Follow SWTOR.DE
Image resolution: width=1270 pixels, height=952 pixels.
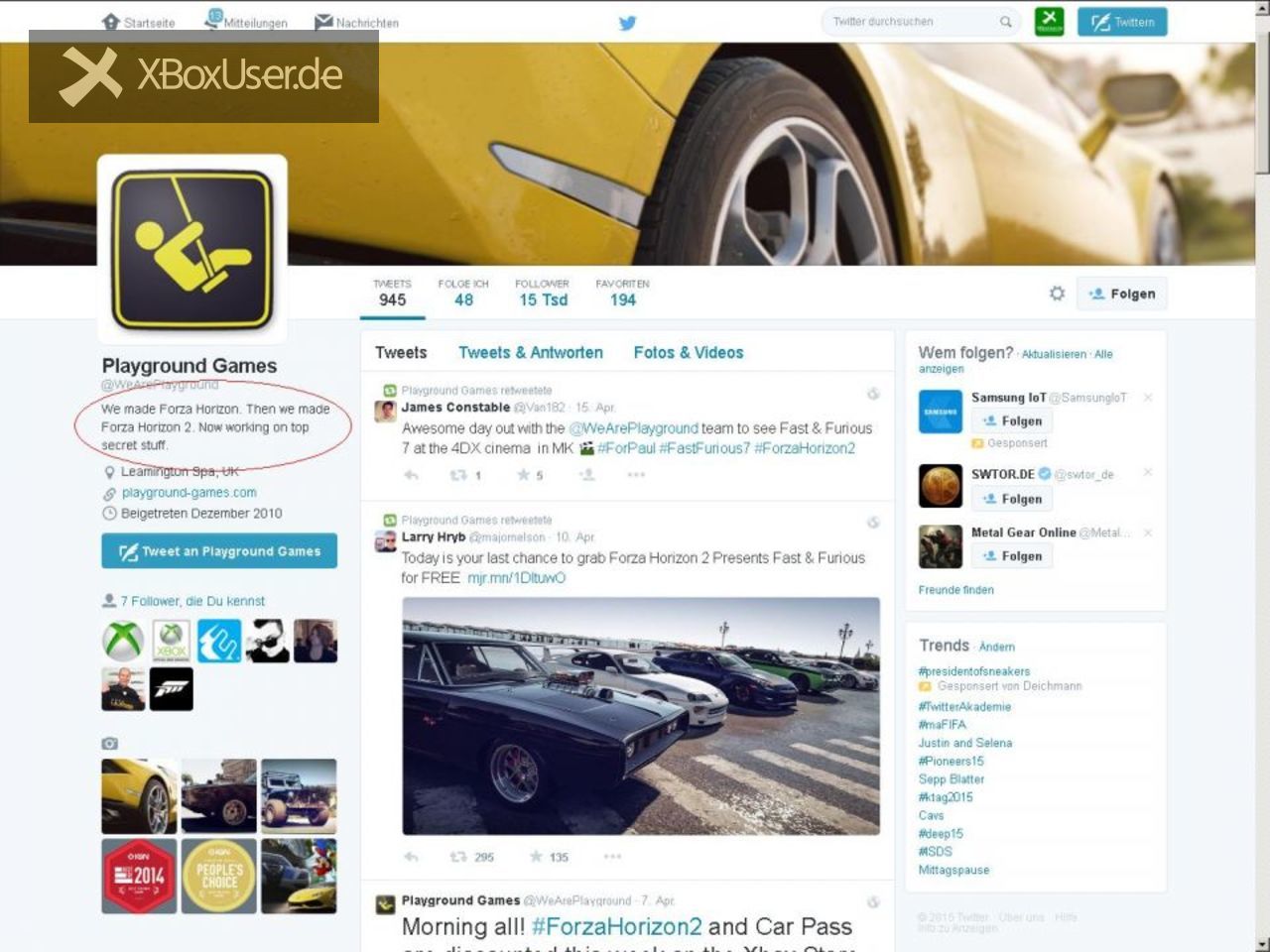coord(1011,499)
